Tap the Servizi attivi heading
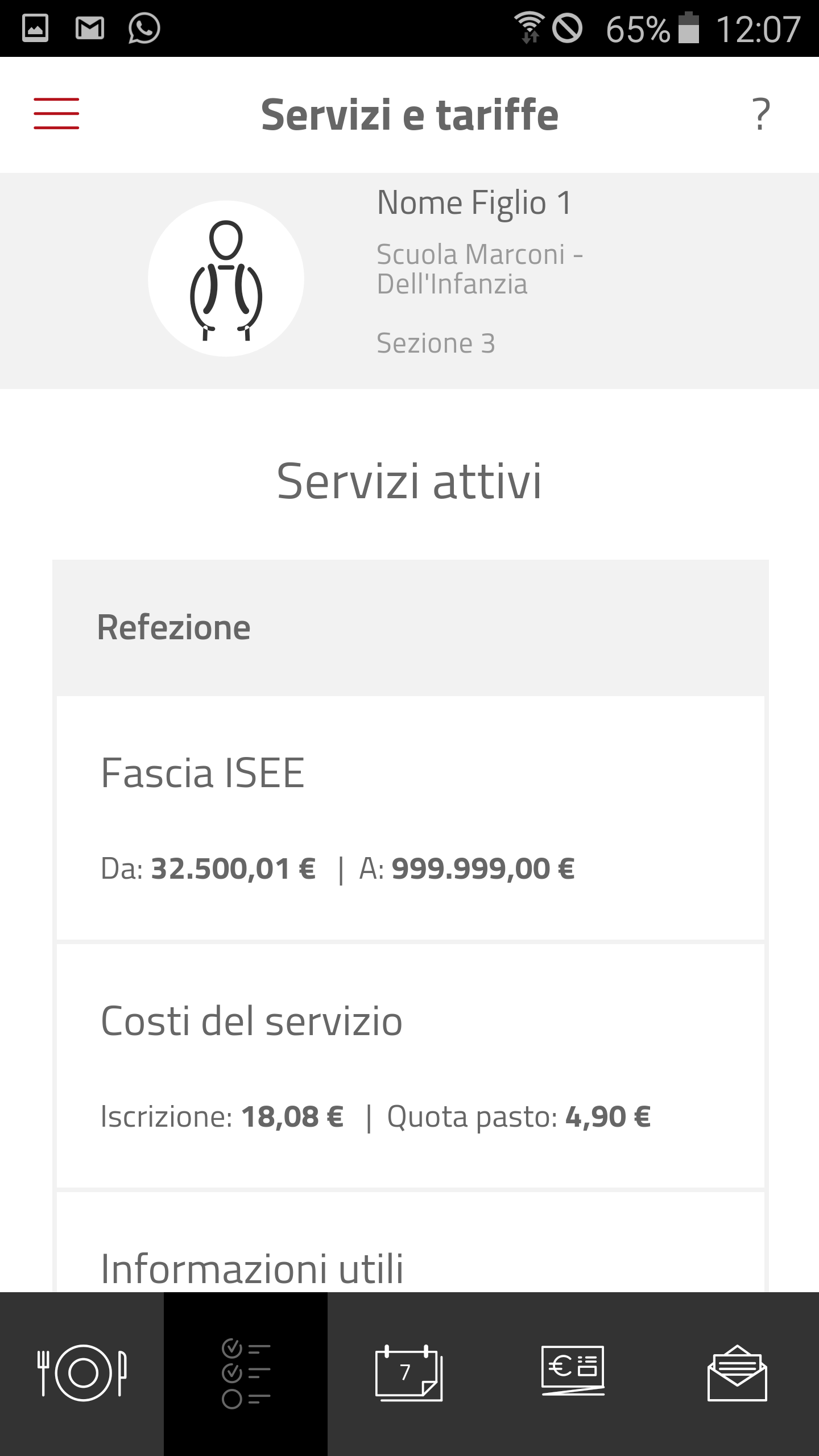The width and height of the screenshot is (819, 1456). coord(409,481)
